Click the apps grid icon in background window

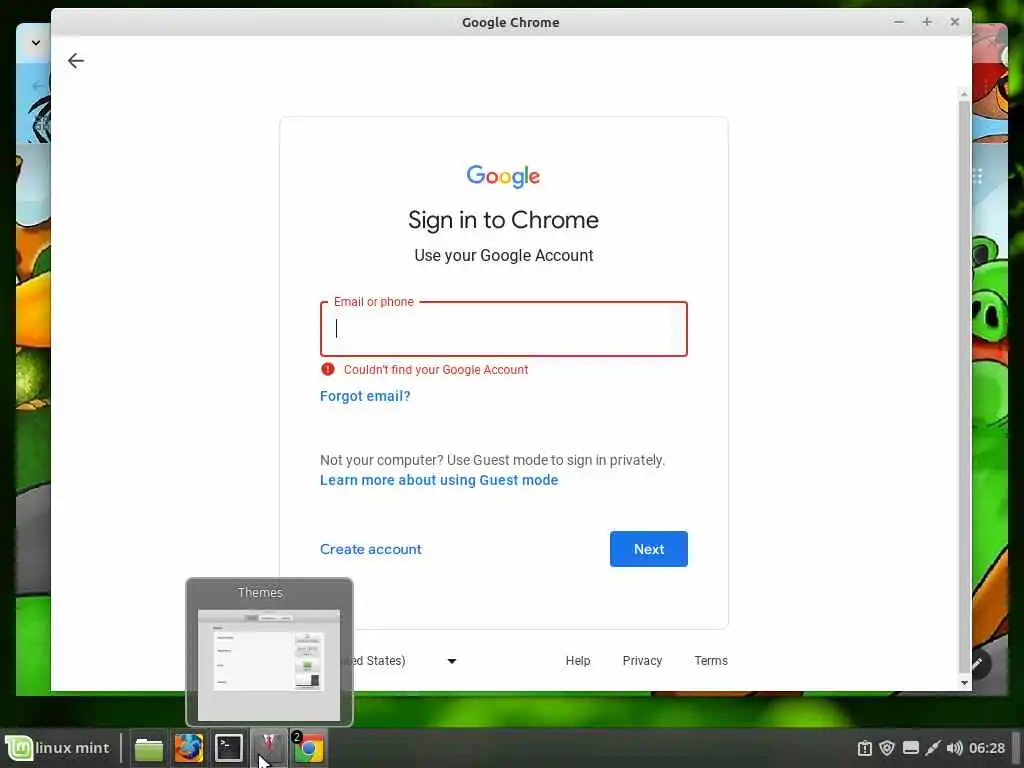pos(978,176)
